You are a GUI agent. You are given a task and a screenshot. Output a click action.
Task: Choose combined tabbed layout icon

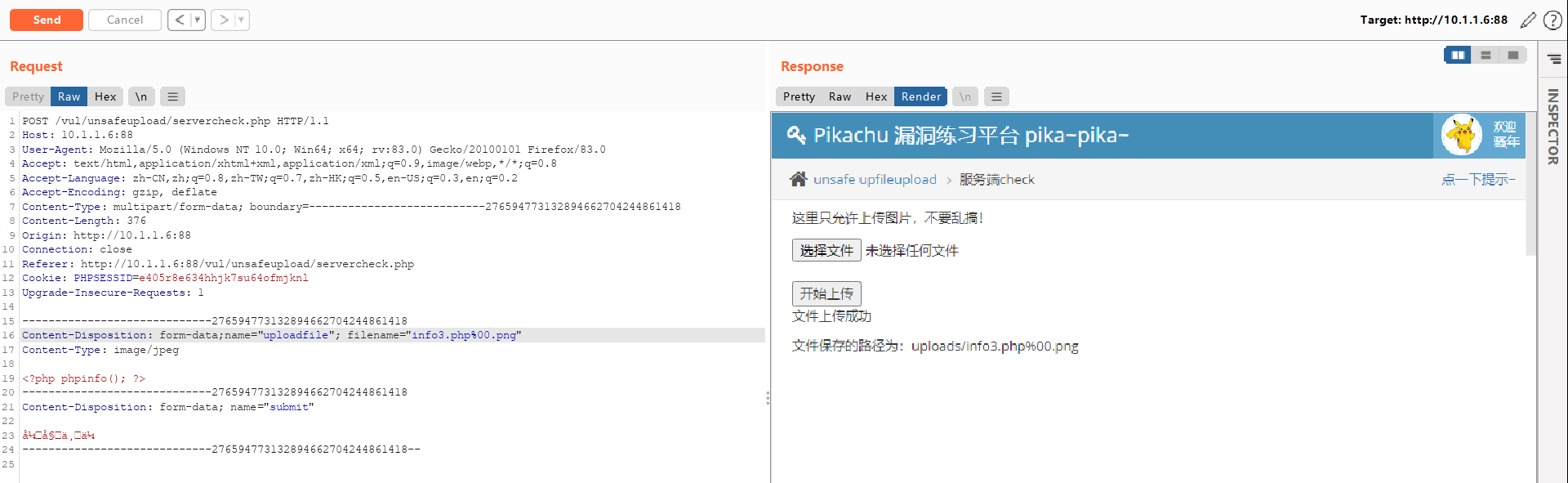tap(1513, 55)
